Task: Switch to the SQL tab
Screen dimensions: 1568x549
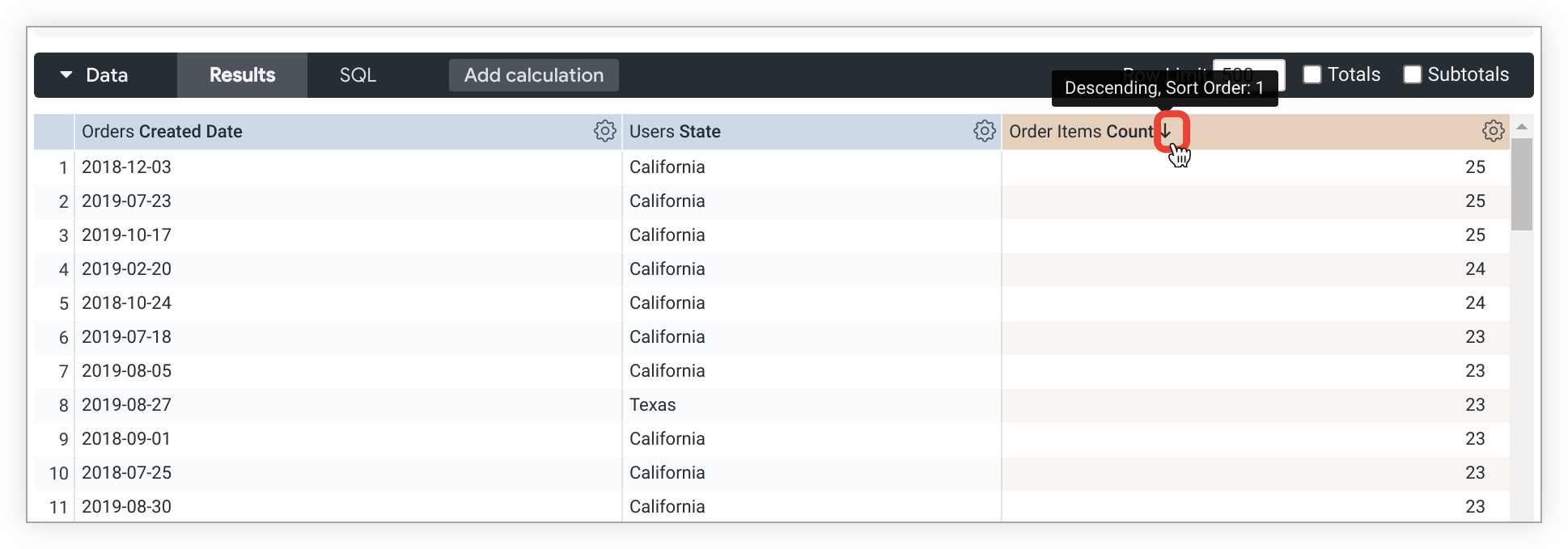Action: pyautogui.click(x=358, y=75)
